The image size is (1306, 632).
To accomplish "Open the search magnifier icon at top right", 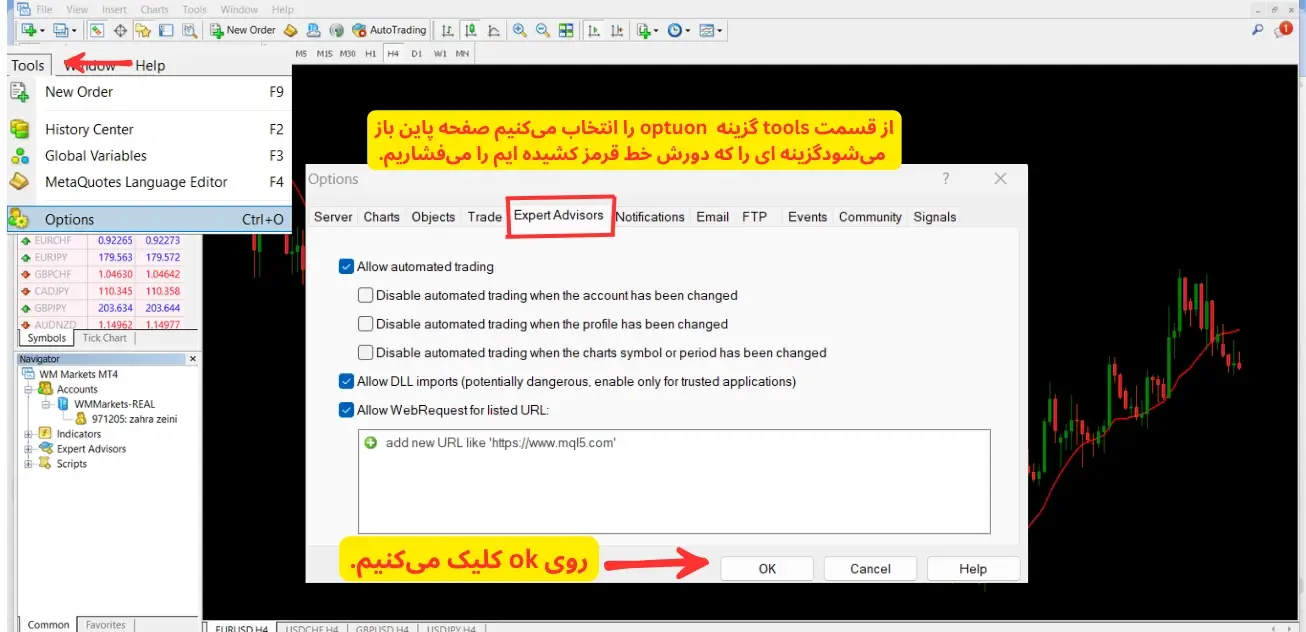I will [x=1258, y=30].
